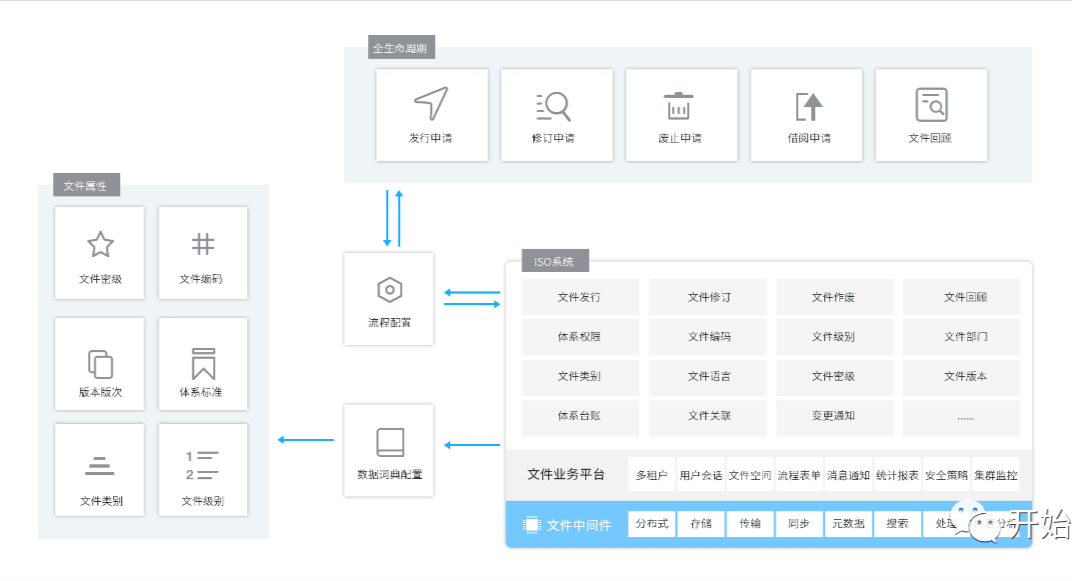
Task: Select the 体系标准 bookmark icon
Action: (x=203, y=362)
